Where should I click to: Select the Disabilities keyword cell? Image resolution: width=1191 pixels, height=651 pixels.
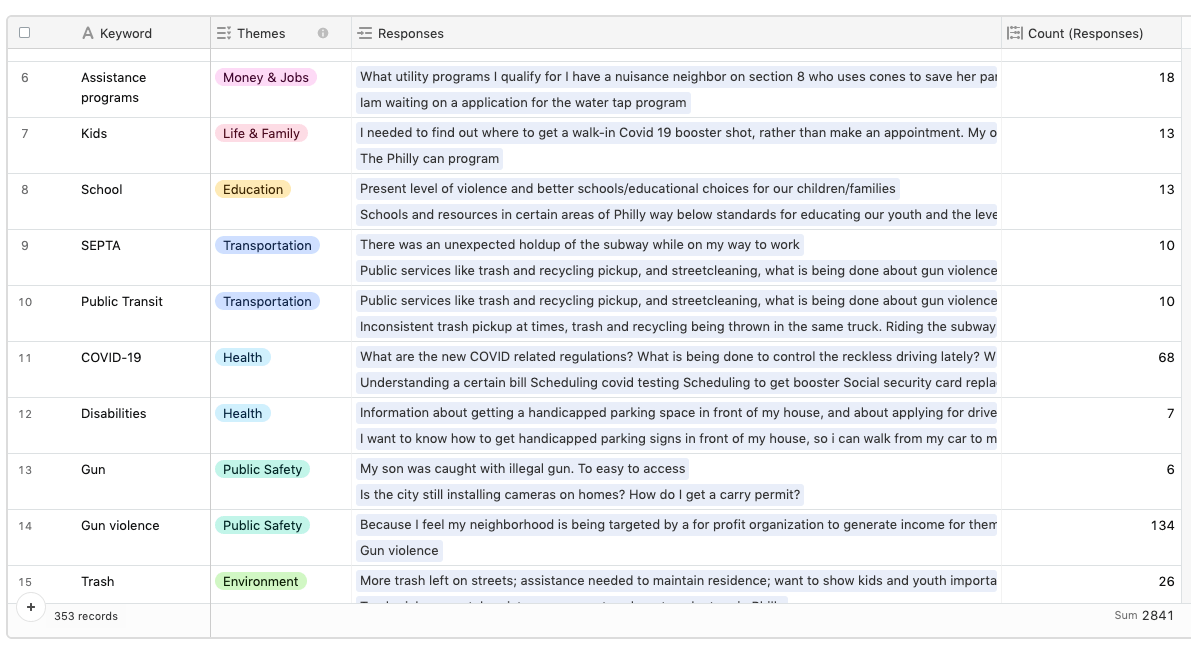point(141,426)
